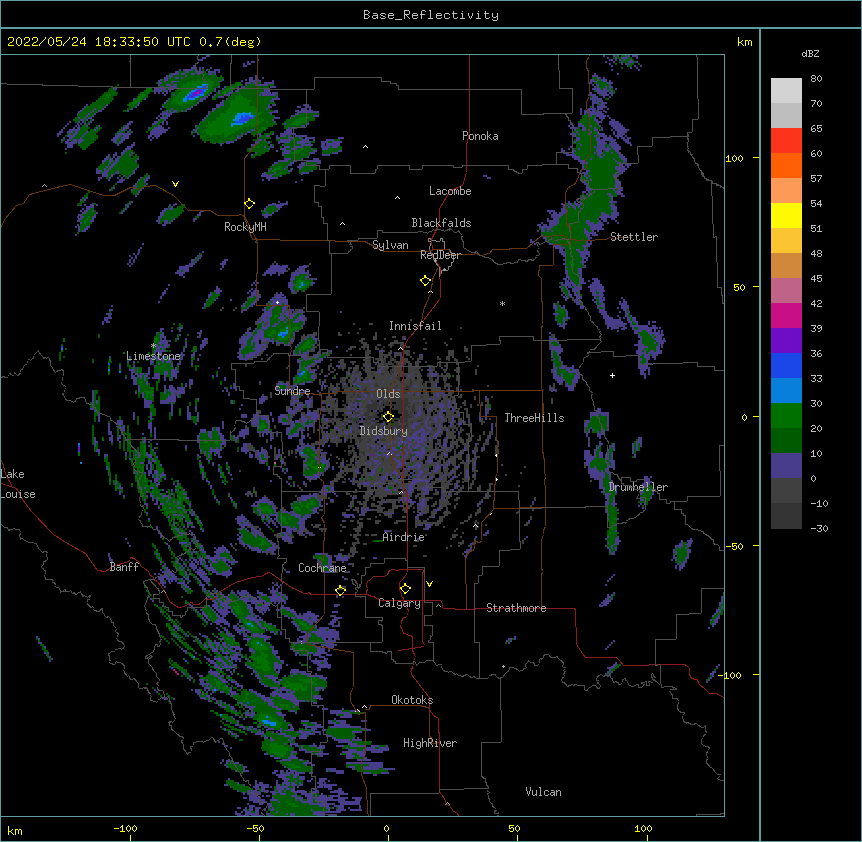The image size is (862, 842).
Task: Click the orange 60-57 dBZ legend swatch
Action: tap(786, 165)
